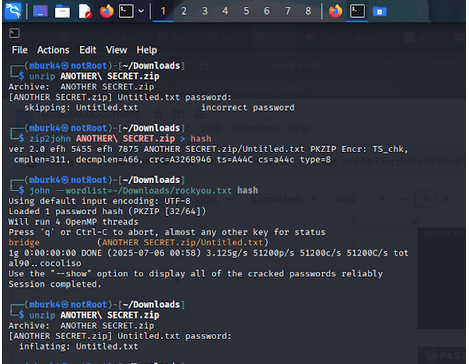Open the text editor launcher icon
Screen dimensions: 469x364
coord(85,11)
